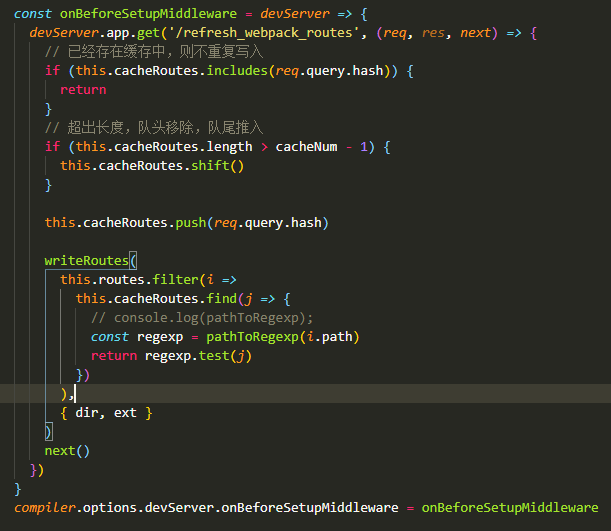
Task: Place cursor on the first Chinese comment line
Action: coord(154,51)
